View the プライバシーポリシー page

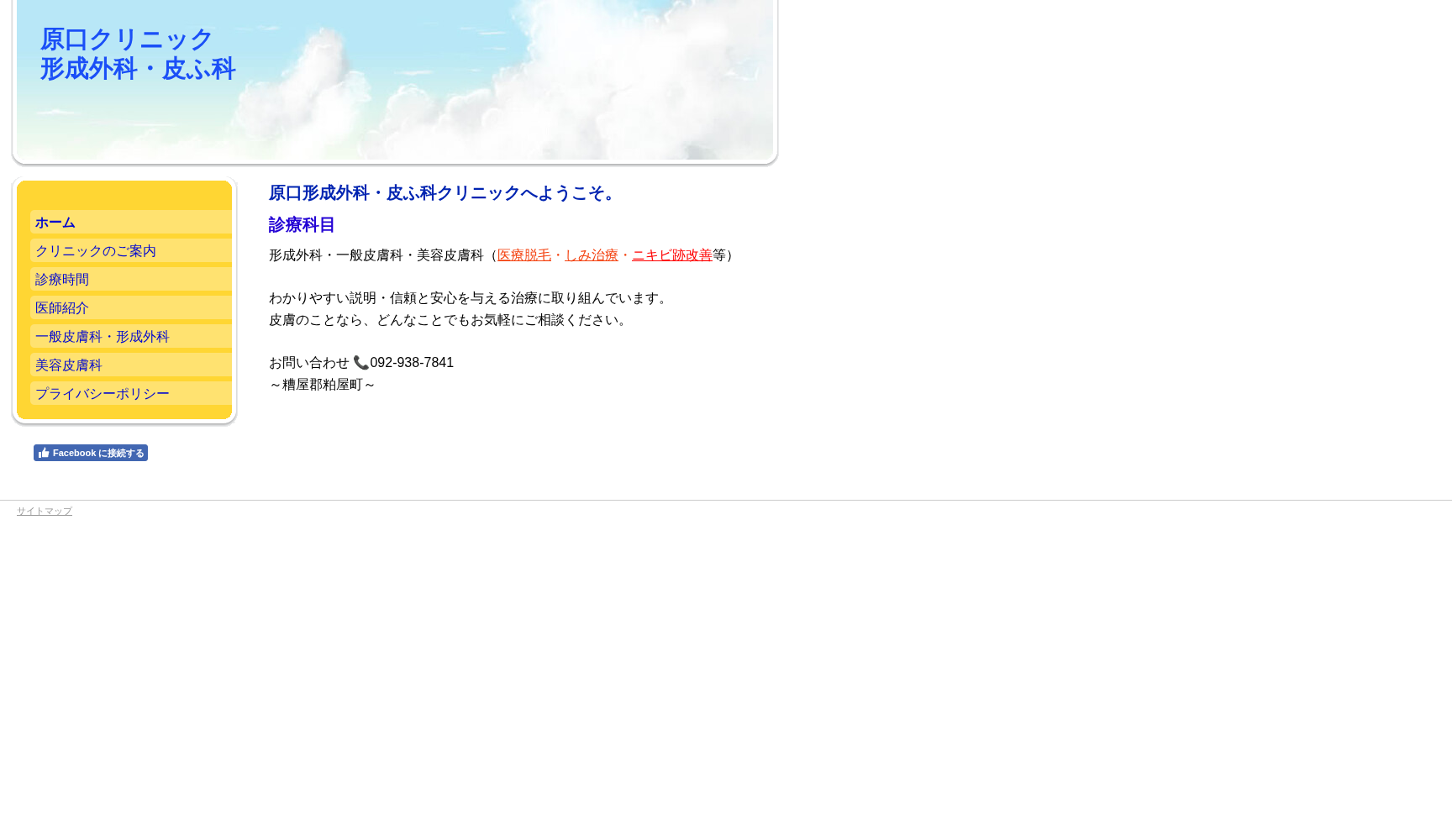click(102, 393)
